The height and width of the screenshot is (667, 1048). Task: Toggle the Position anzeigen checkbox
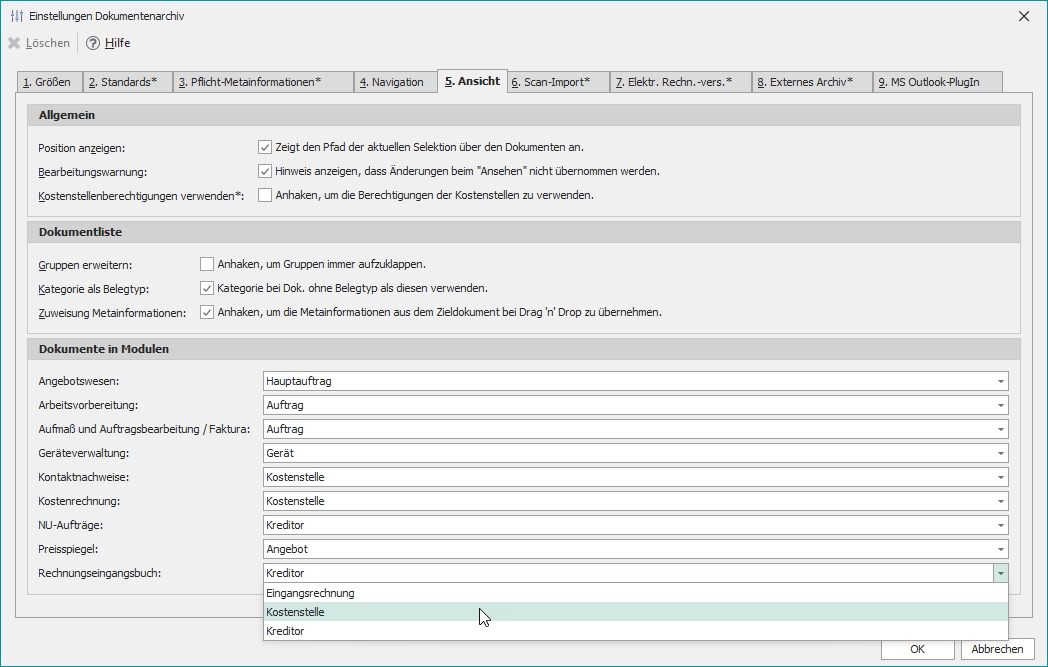click(265, 147)
